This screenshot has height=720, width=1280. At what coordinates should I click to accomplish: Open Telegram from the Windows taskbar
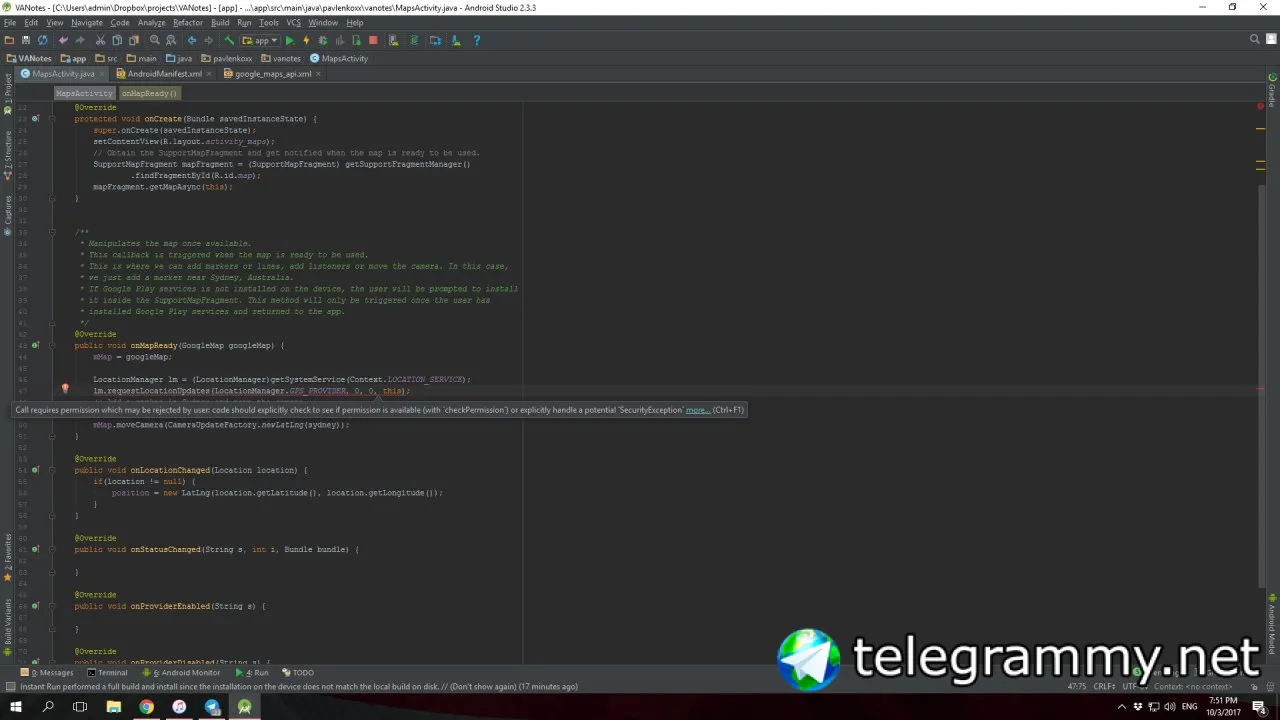pos(212,707)
